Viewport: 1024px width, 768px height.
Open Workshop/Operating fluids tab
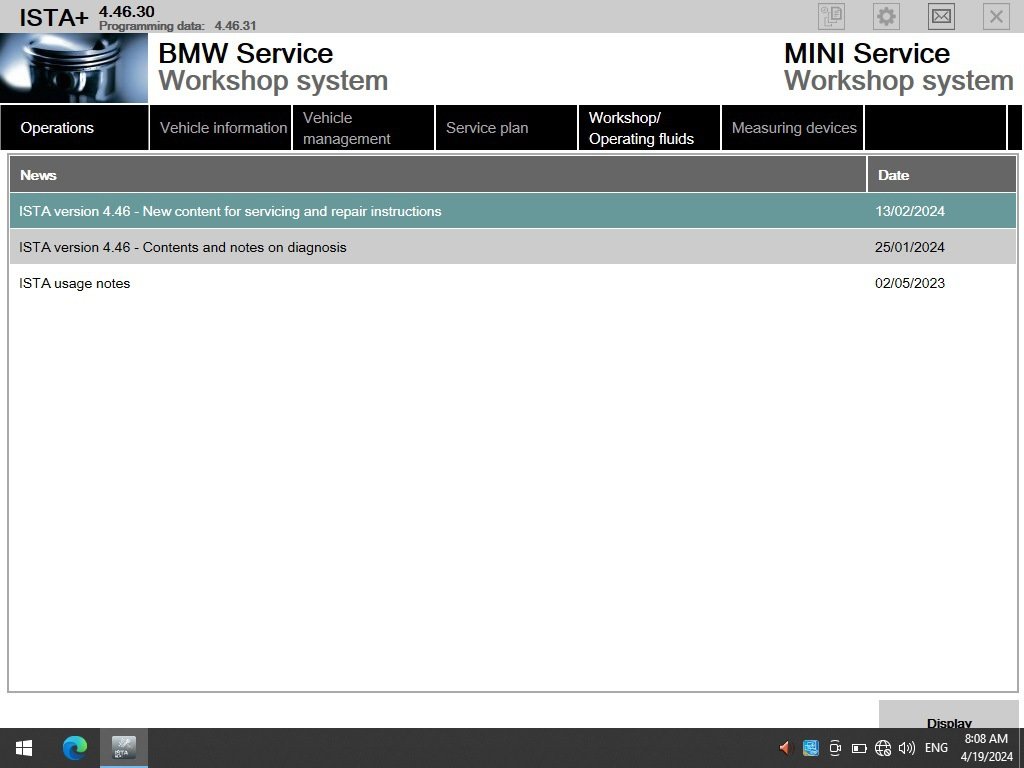650,128
